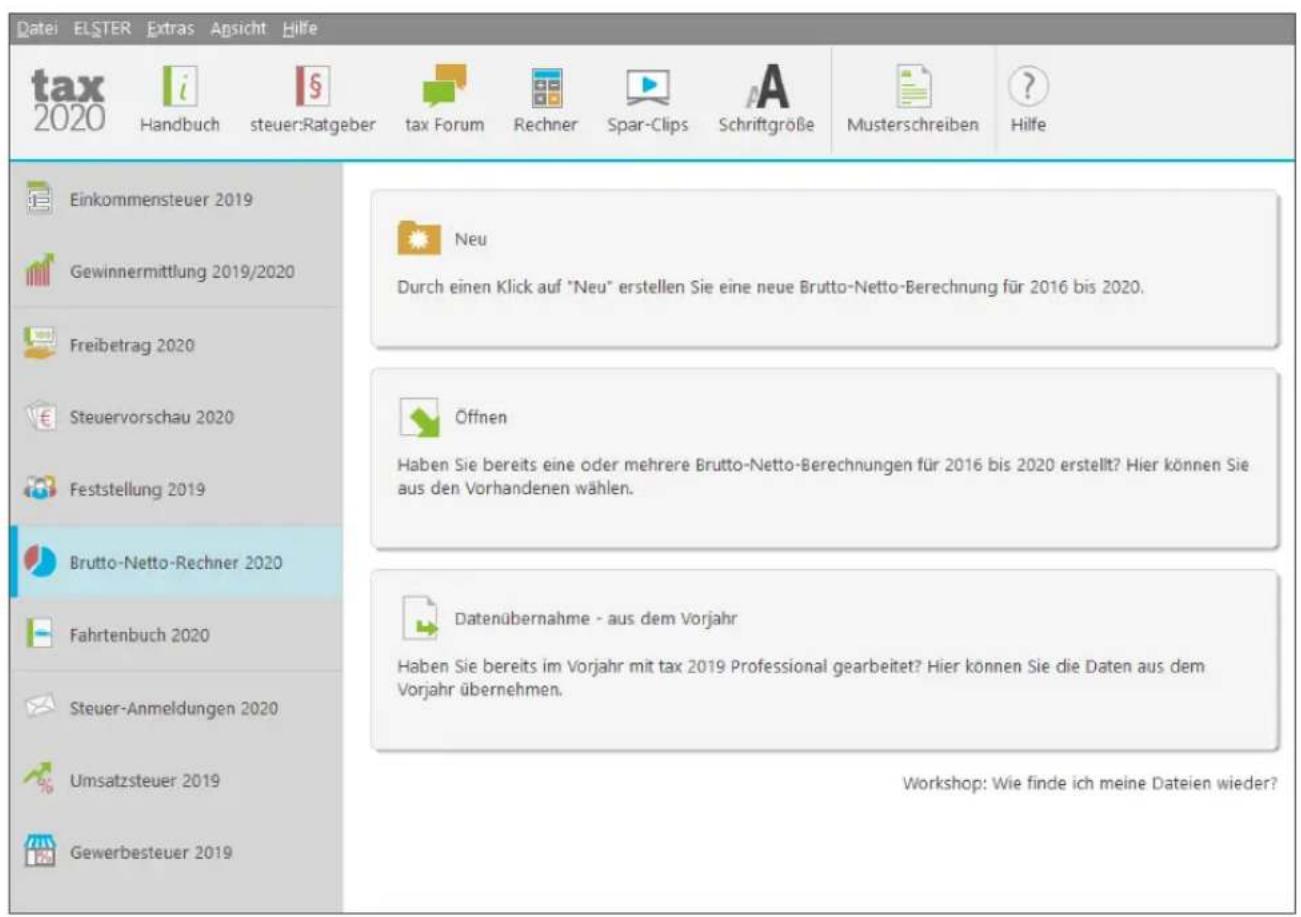Click the Neu folder icon
1301x917 pixels.
point(419,240)
